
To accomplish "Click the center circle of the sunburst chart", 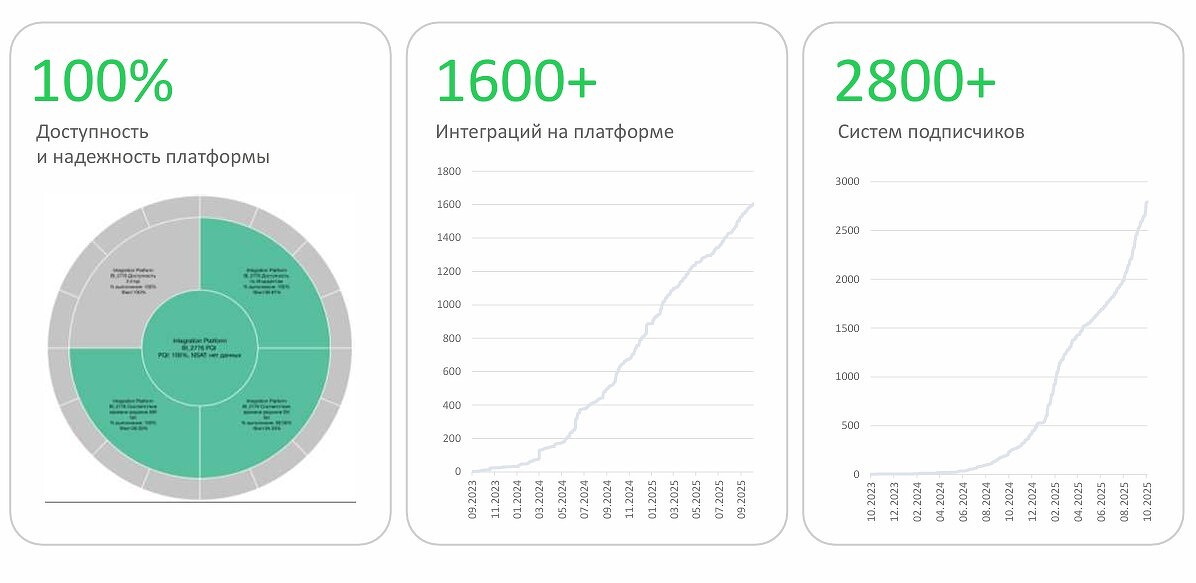I will 199,347.
